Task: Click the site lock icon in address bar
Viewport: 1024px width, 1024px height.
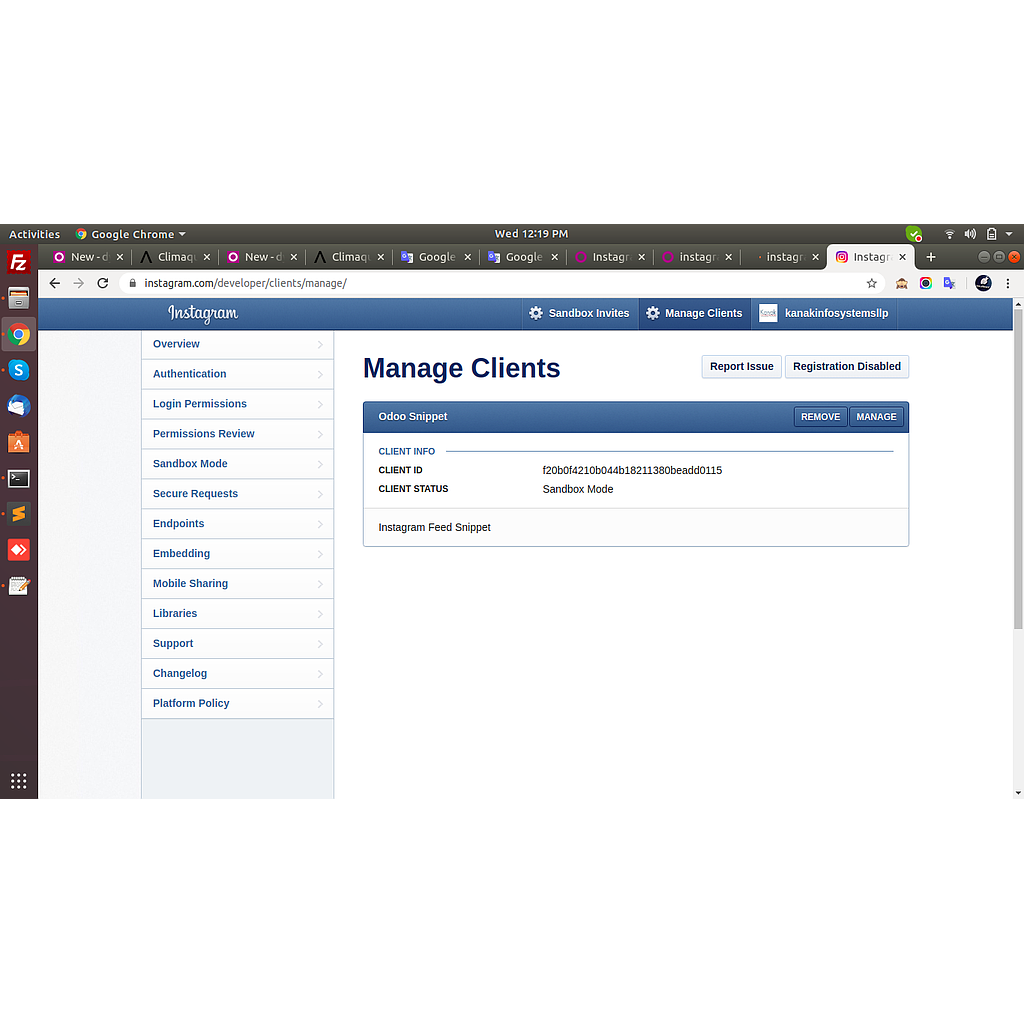Action: point(133,283)
